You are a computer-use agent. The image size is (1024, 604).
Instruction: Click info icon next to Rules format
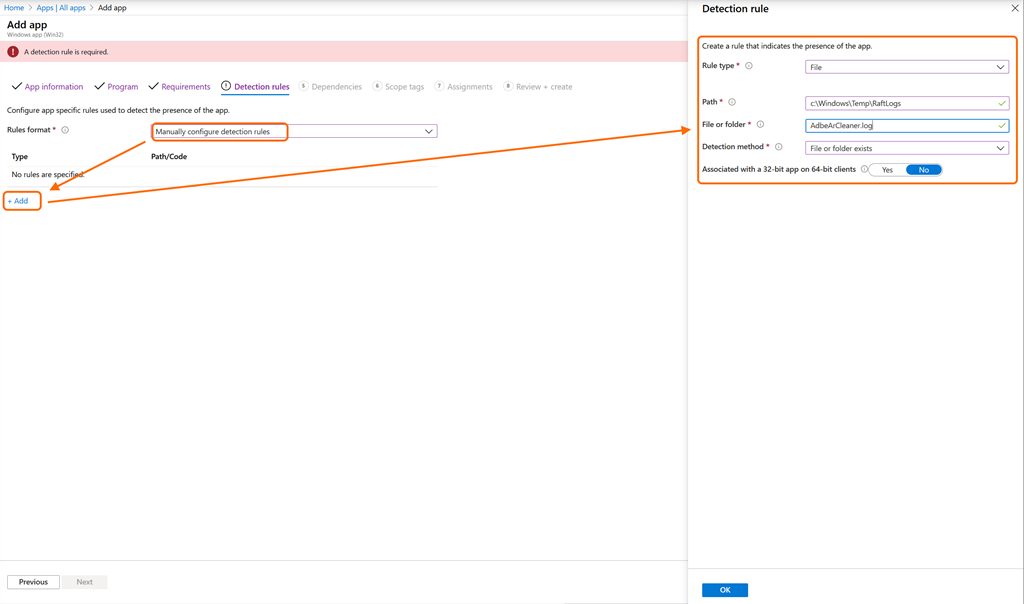(65, 131)
